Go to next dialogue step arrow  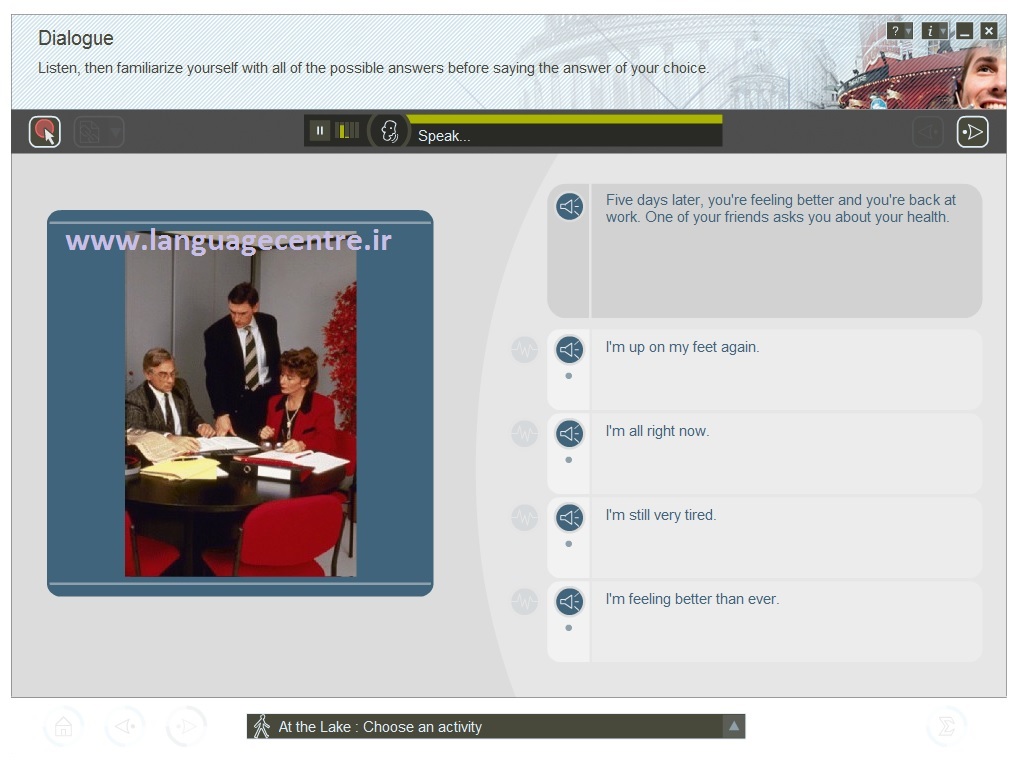(x=972, y=132)
